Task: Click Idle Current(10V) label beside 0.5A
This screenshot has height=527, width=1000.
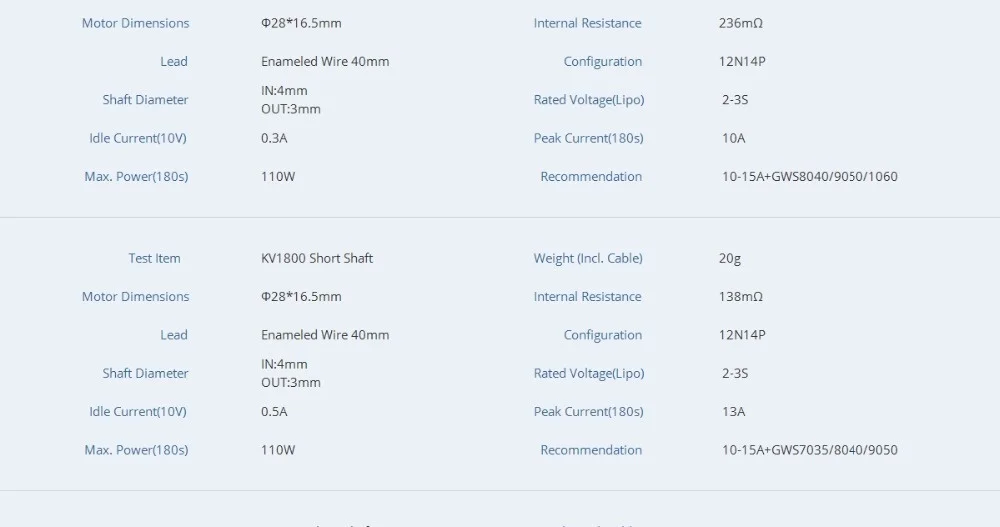Action: click(x=138, y=411)
